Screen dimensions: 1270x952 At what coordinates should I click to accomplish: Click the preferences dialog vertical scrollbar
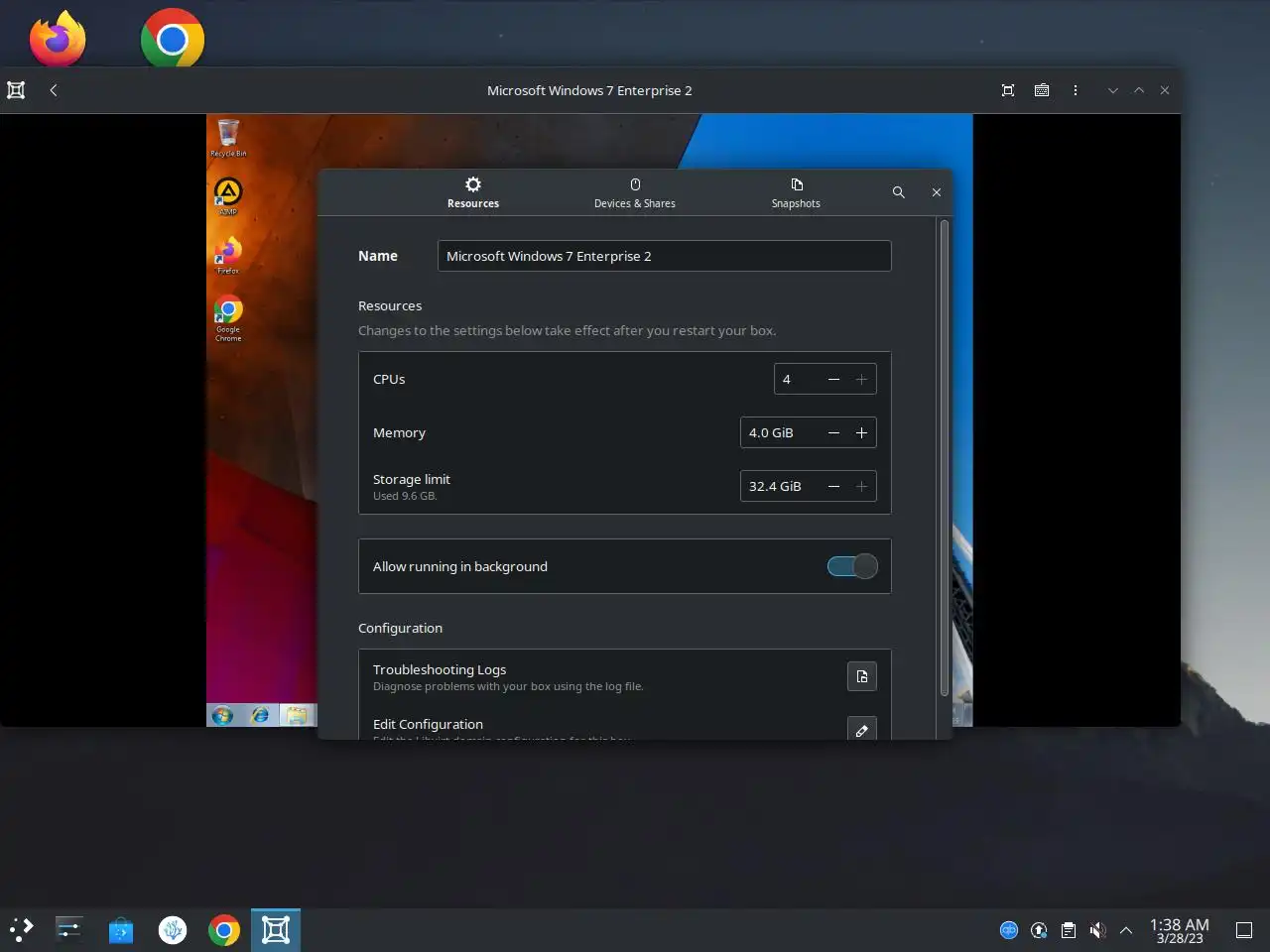point(944,458)
